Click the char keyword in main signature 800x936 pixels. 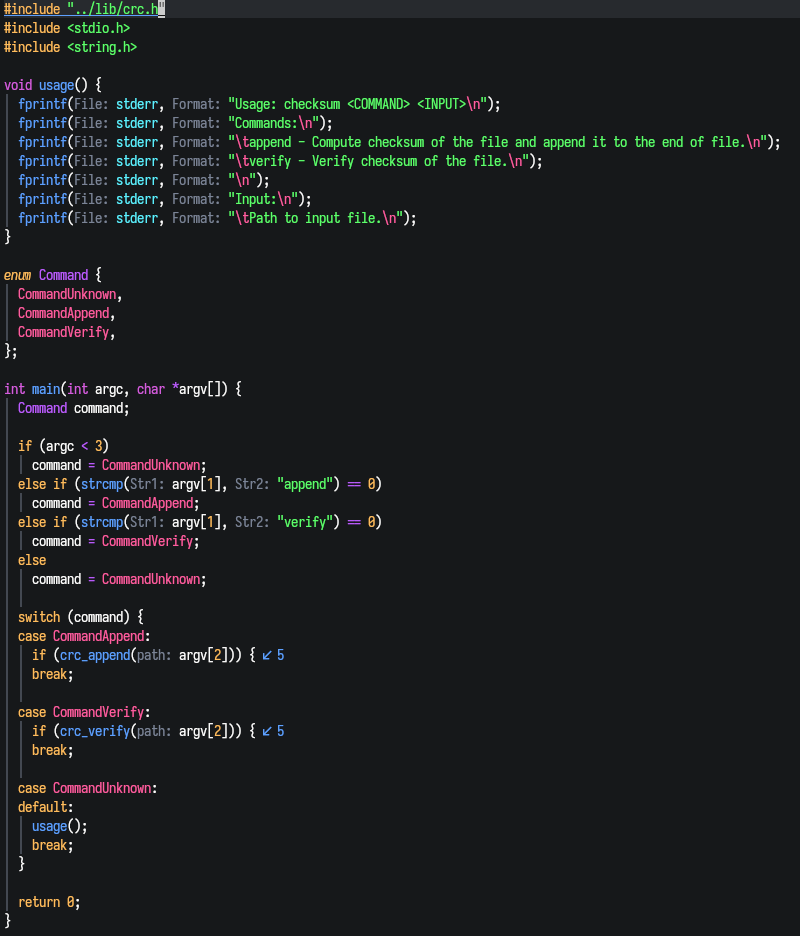[x=151, y=389]
